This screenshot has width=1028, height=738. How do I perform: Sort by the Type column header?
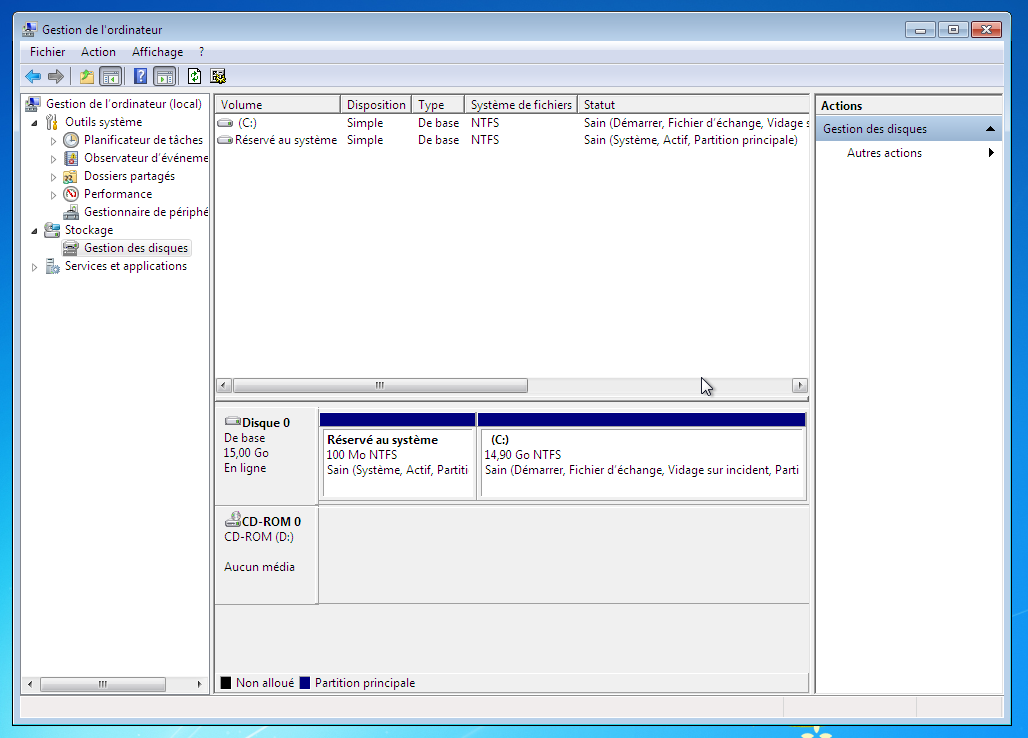pos(438,105)
